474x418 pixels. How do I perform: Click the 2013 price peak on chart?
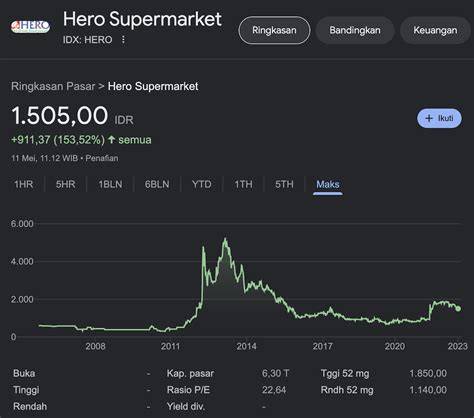coord(225,239)
